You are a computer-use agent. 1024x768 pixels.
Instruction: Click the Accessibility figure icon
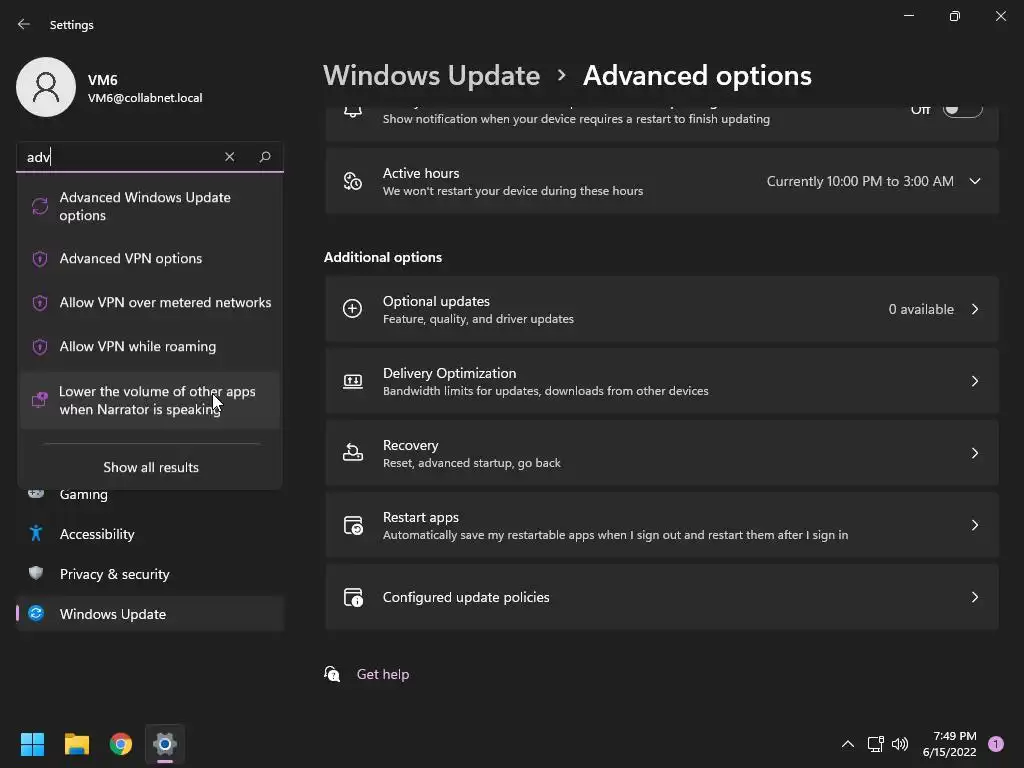(36, 534)
